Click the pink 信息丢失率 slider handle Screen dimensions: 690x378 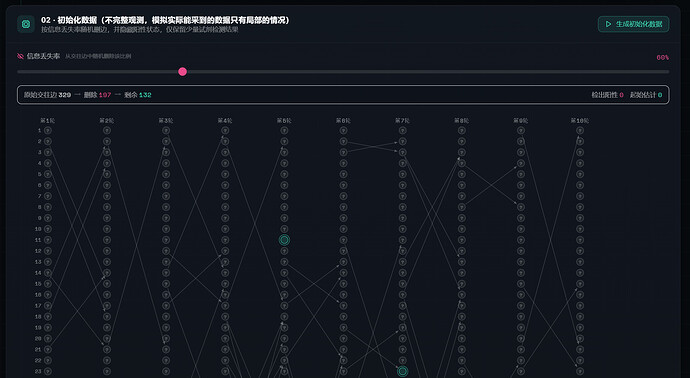183,72
